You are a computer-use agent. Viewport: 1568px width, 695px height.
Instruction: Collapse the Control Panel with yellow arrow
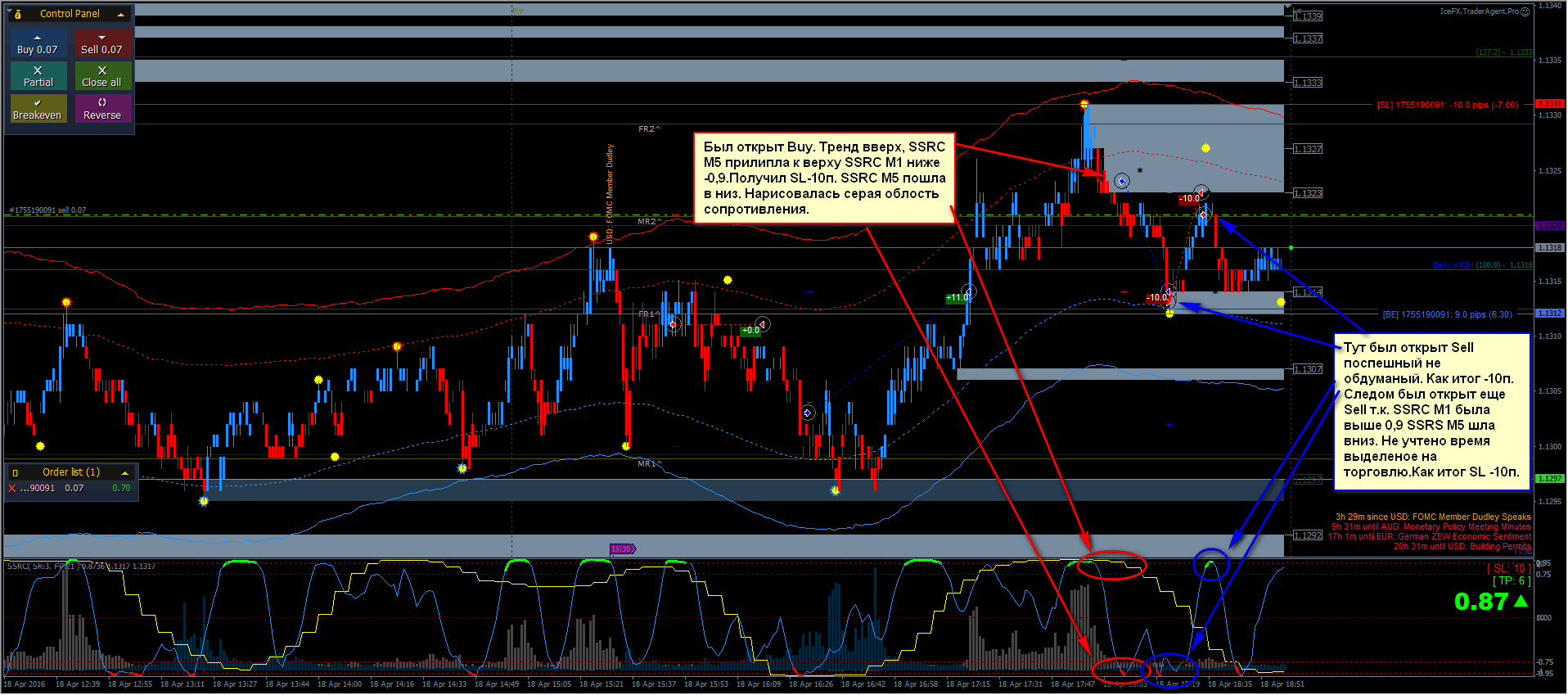click(x=121, y=14)
